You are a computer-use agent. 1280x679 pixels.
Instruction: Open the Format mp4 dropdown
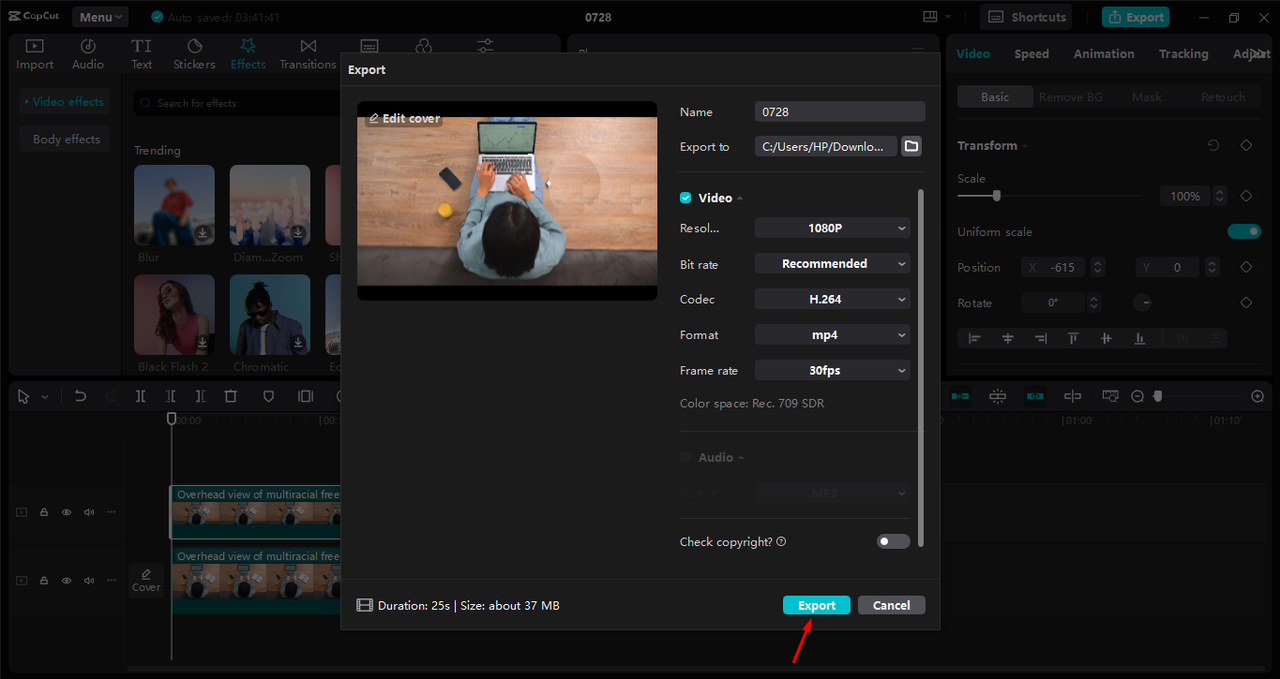point(833,335)
